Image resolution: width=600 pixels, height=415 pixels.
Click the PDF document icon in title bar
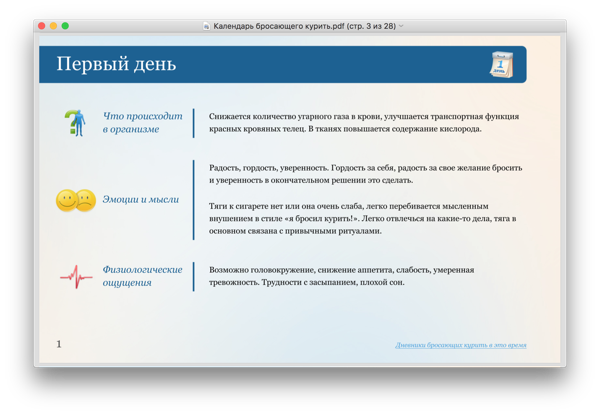pyautogui.click(x=206, y=26)
